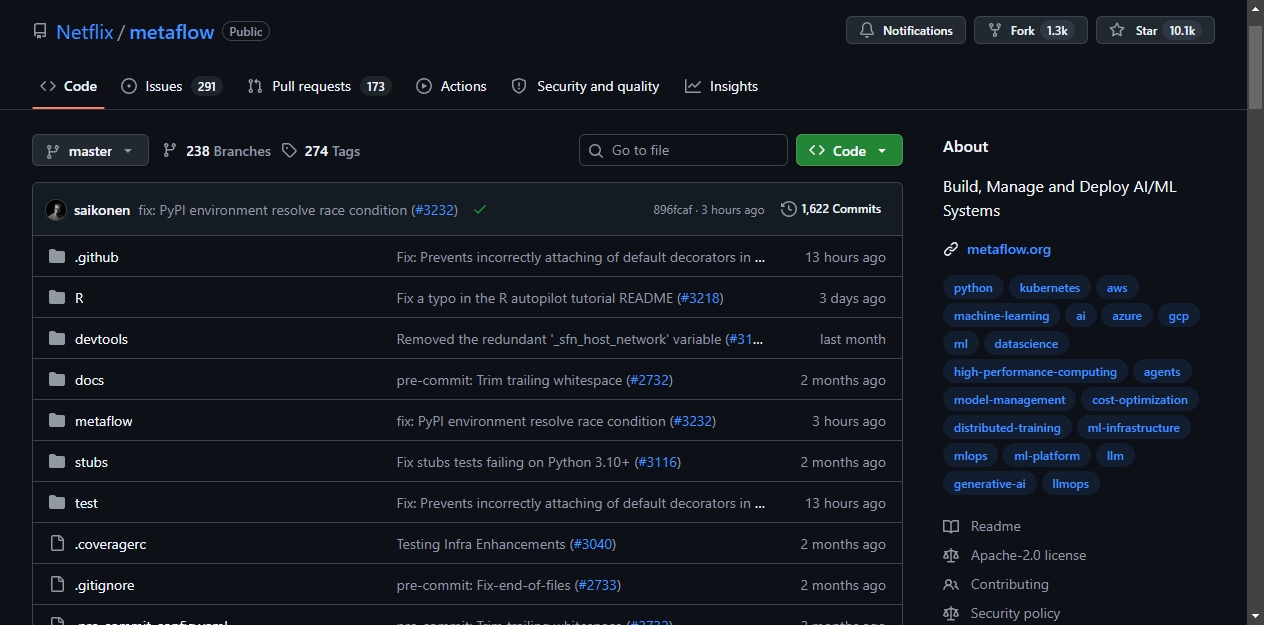This screenshot has height=625, width=1264.
Task: Click the Notifications button
Action: tap(906, 31)
